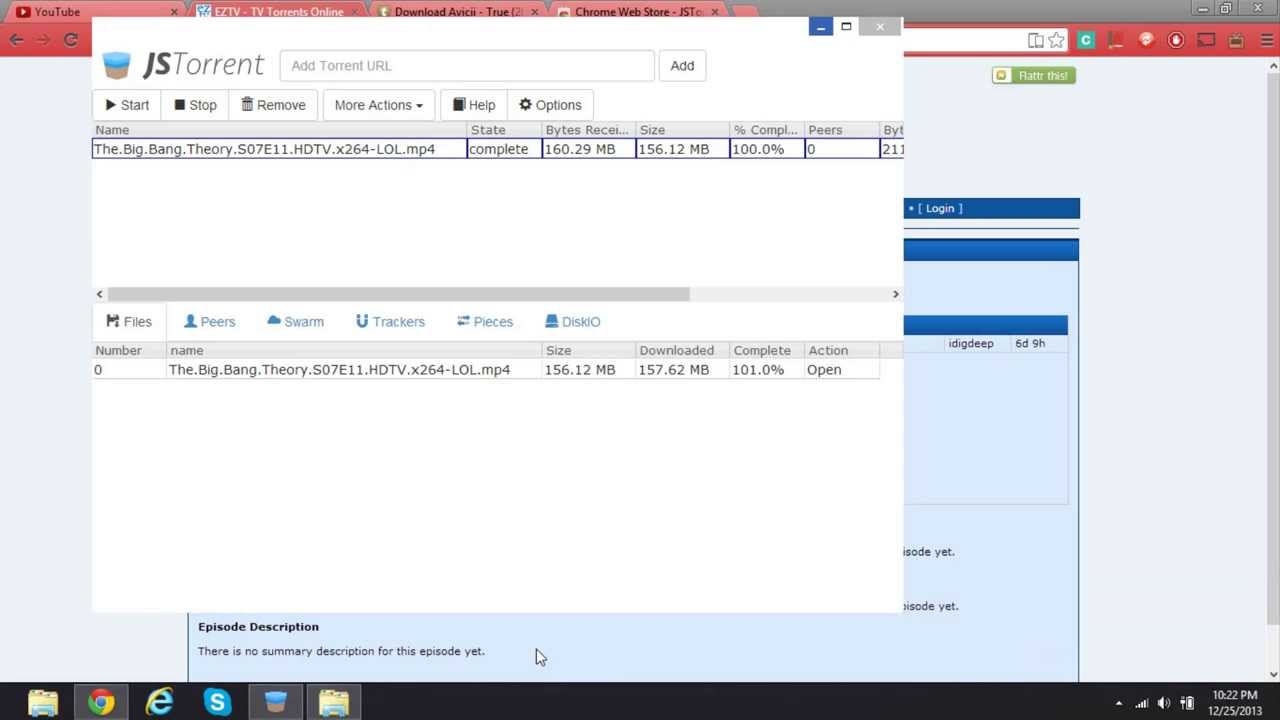The height and width of the screenshot is (720, 1280).
Task: Click the torrent list horizontal scrollbar thumb
Action: 398,294
